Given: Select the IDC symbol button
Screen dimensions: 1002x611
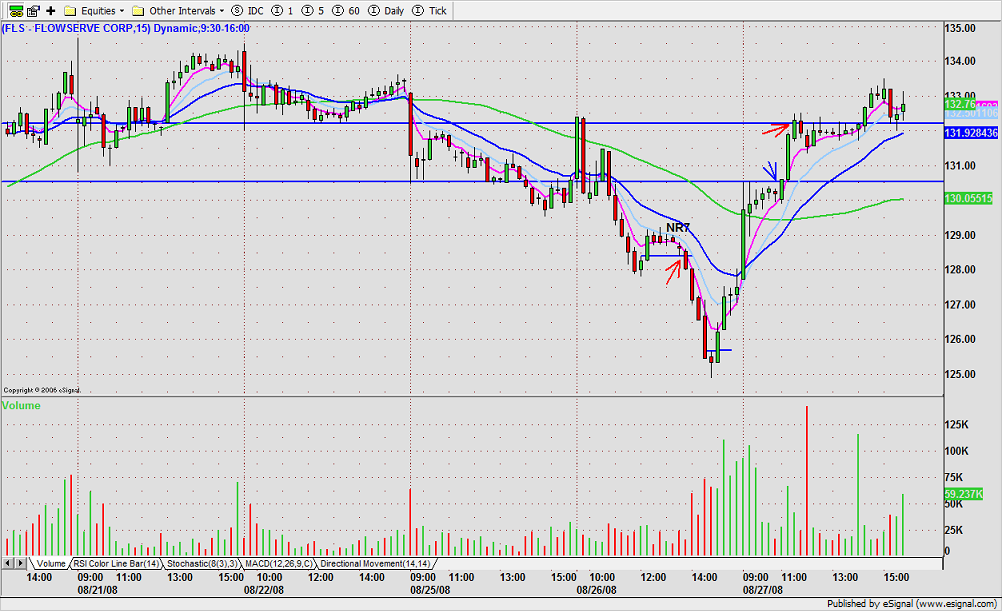Looking at the screenshot, I should (247, 11).
